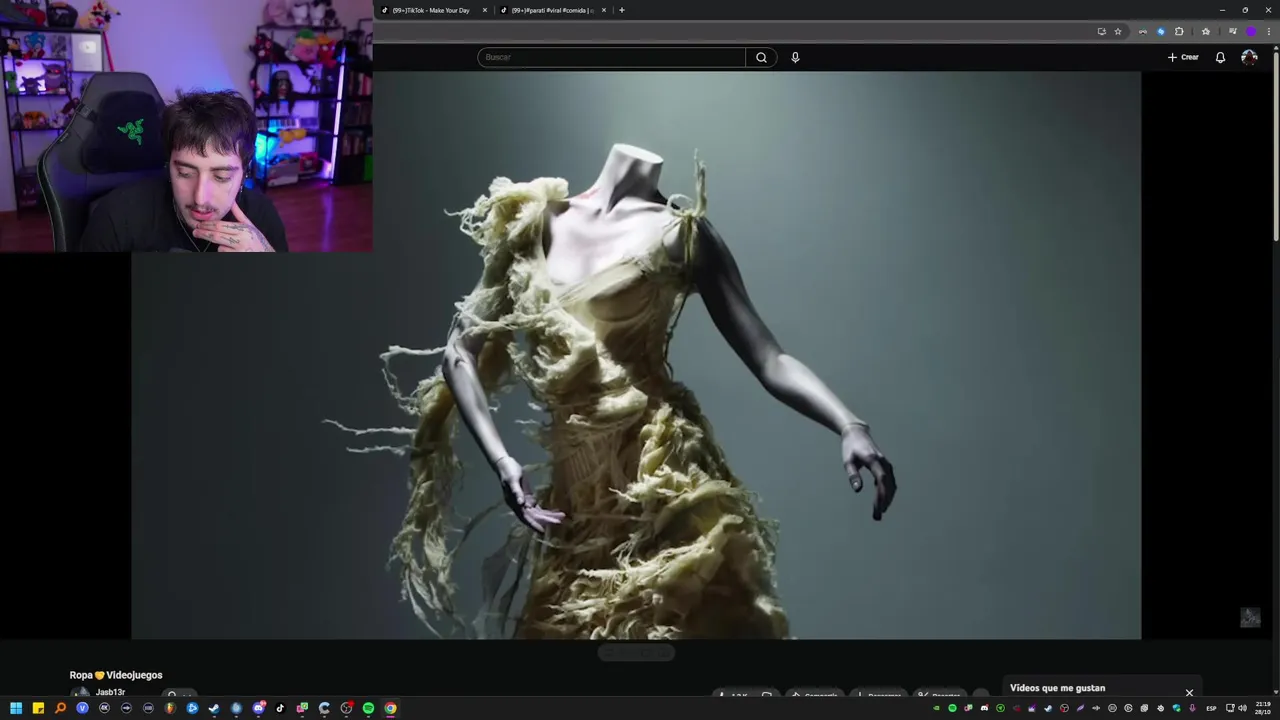Screen dimensions: 1280x720
Task: Open the orange search icon in taskbar
Action: [60, 708]
